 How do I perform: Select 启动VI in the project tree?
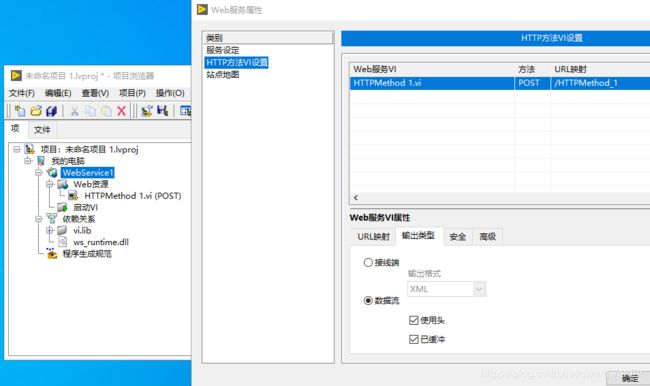[x=85, y=207]
